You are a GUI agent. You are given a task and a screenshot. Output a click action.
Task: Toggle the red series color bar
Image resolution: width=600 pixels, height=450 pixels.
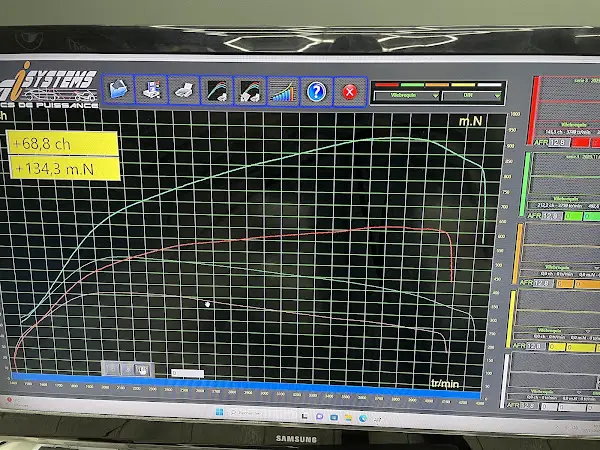(532, 111)
